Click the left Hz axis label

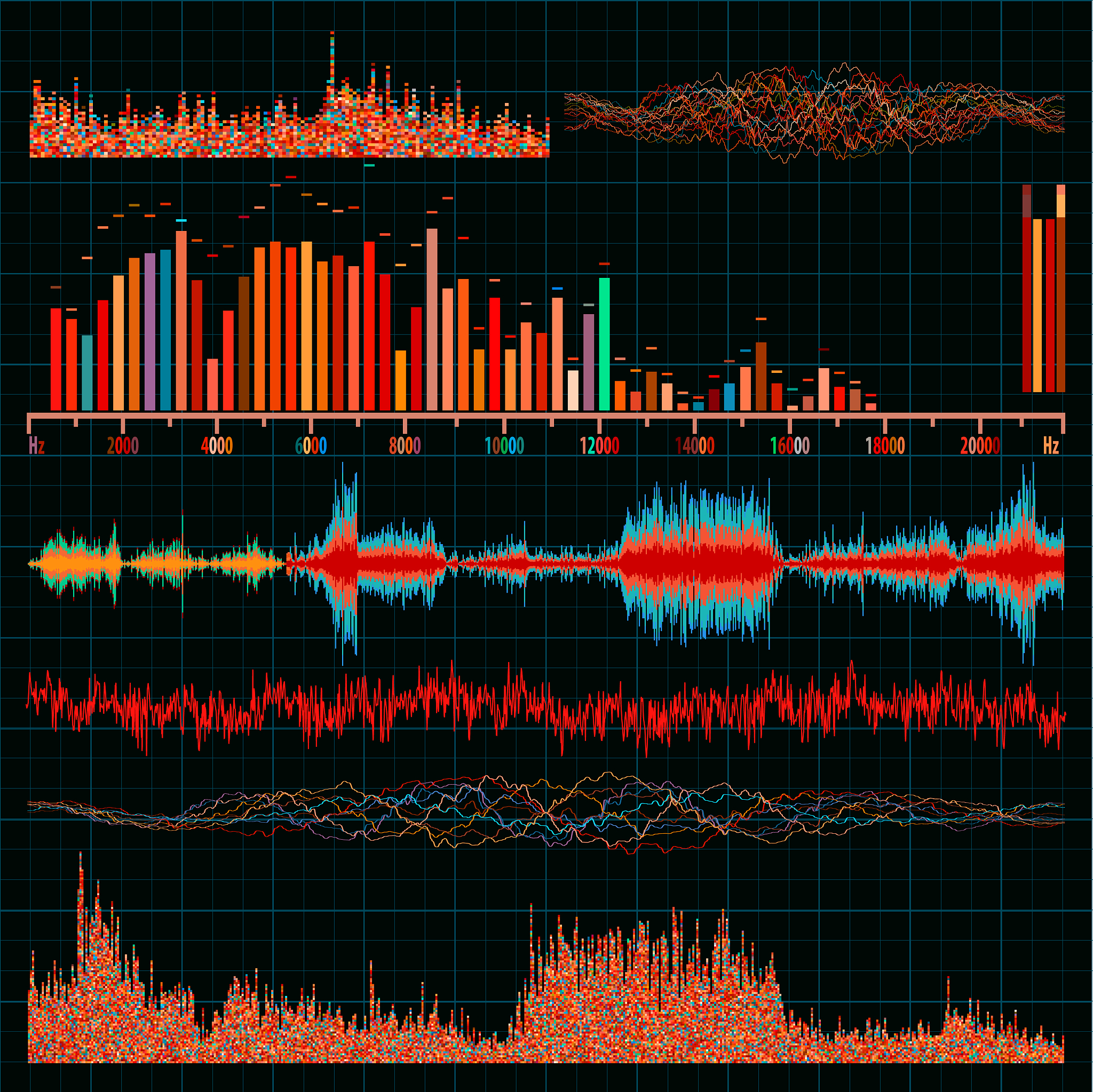(x=37, y=446)
